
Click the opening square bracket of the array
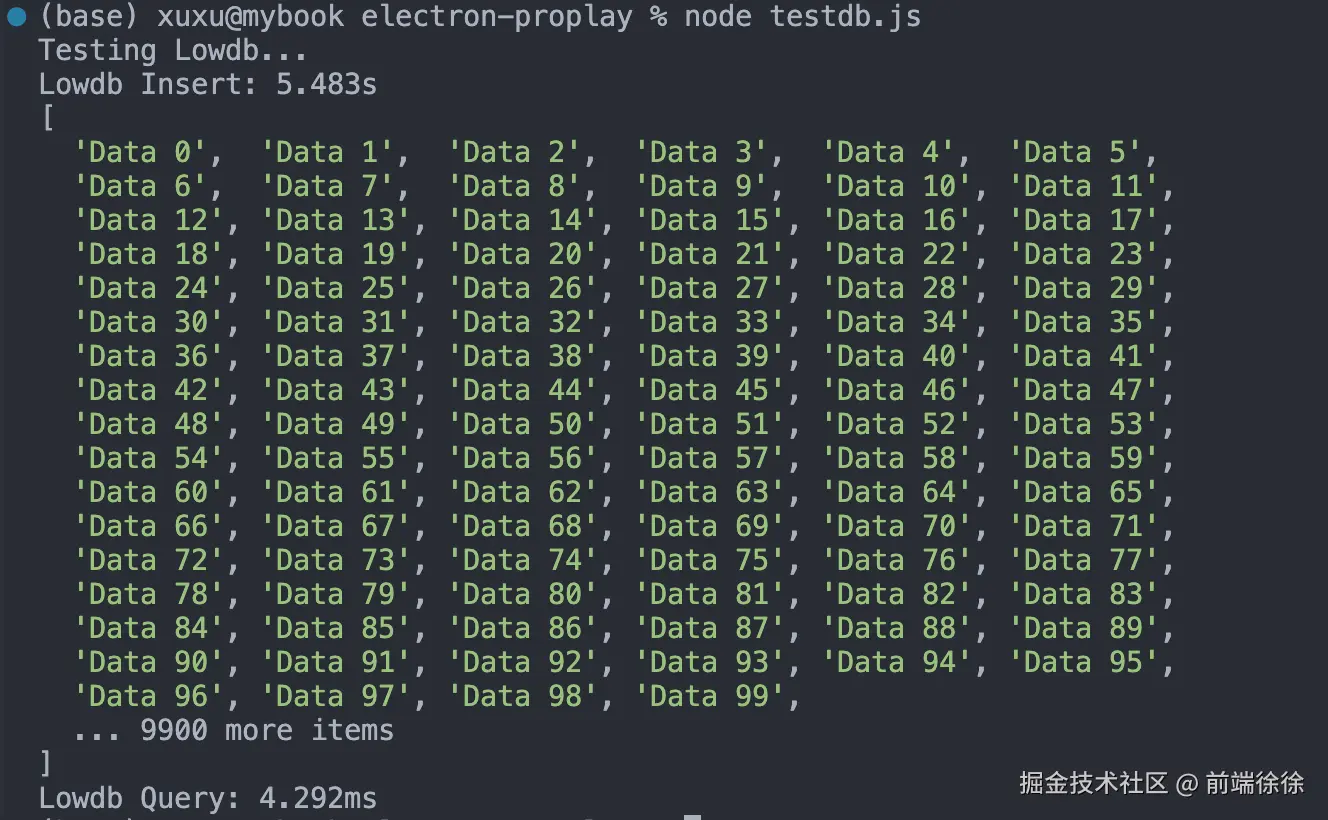pos(46,118)
